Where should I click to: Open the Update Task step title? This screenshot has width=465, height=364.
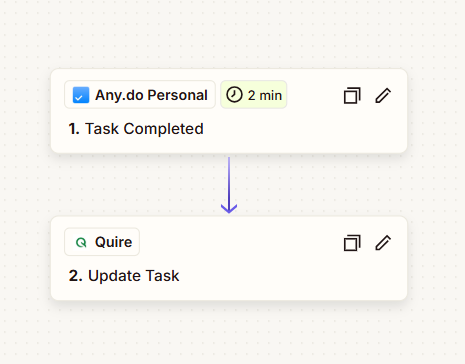pyautogui.click(x=134, y=276)
